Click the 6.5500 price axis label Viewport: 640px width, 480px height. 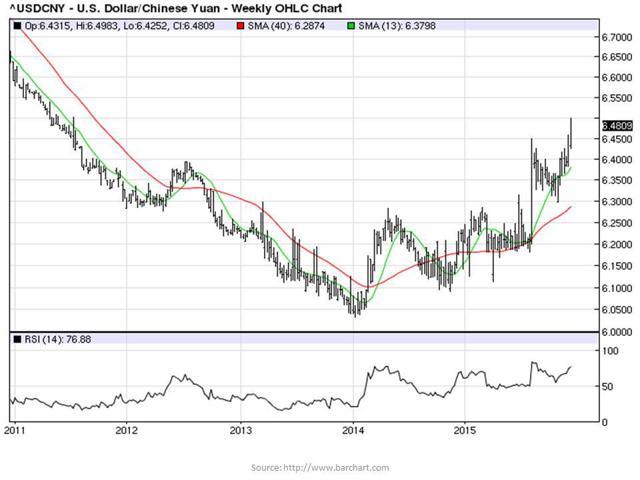click(617, 98)
